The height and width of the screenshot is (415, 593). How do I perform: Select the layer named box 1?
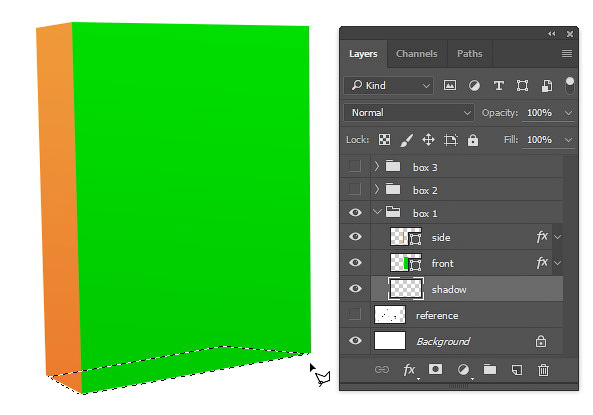point(425,213)
